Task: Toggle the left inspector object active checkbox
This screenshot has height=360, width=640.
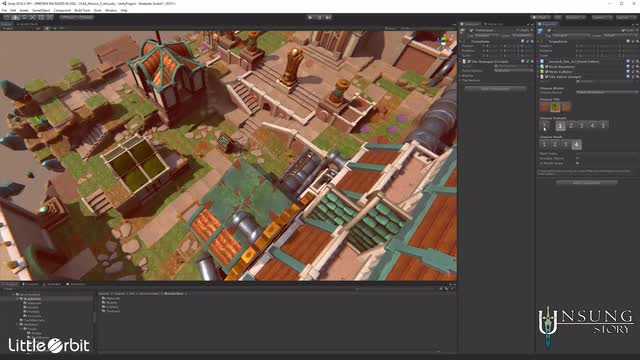Action: coord(471,30)
